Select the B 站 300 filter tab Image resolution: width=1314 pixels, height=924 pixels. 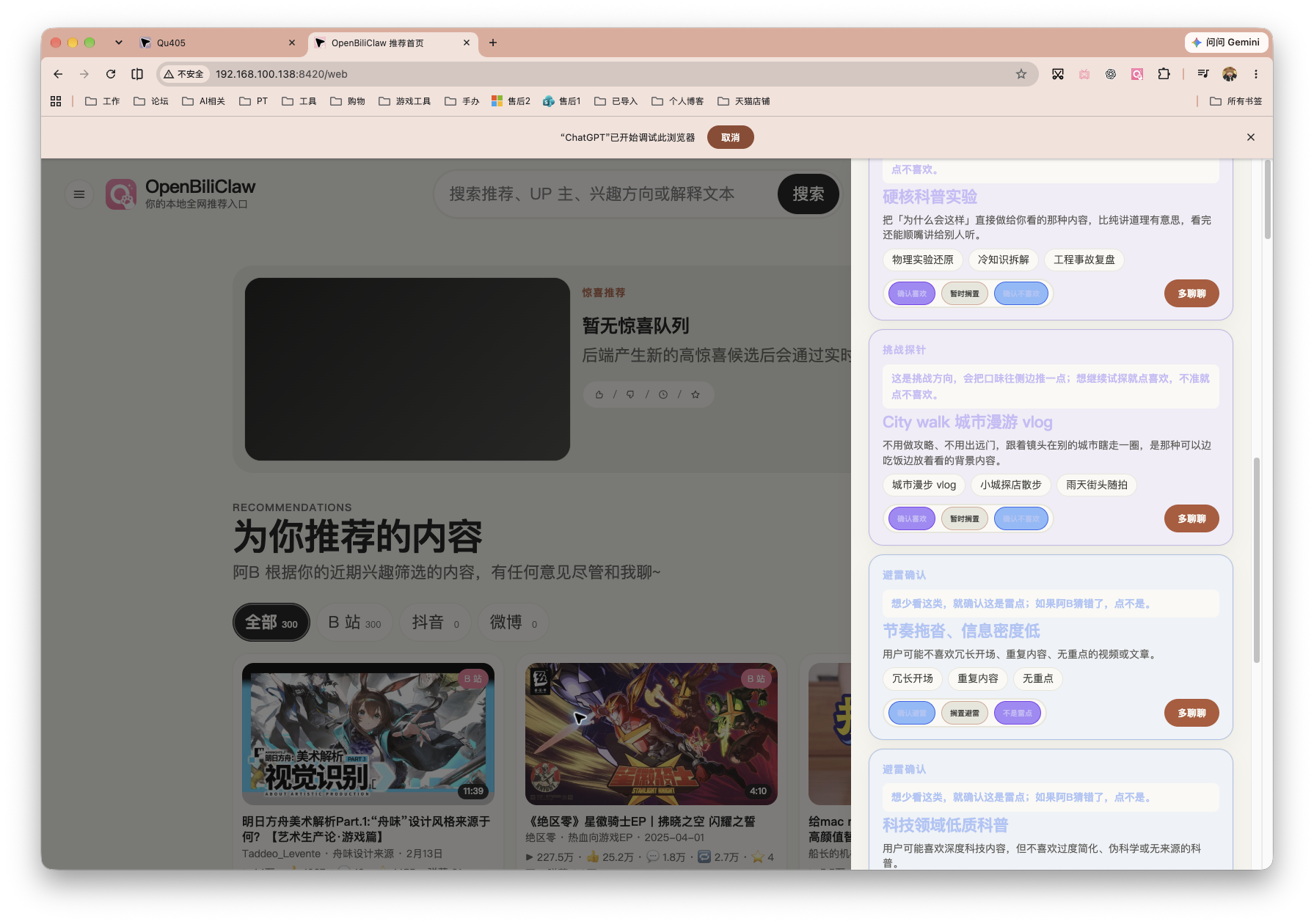pos(355,623)
